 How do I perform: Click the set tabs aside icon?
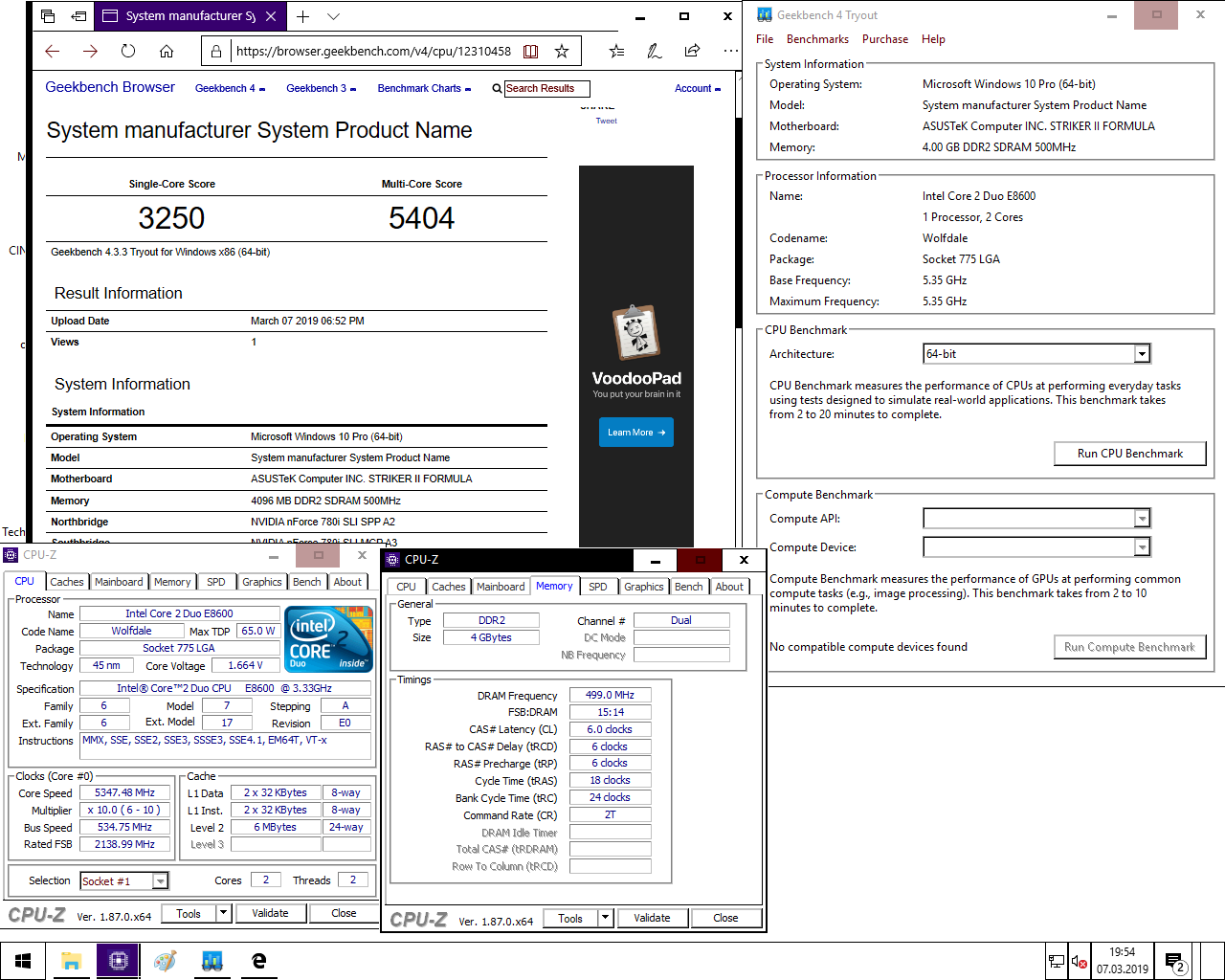tap(78, 16)
